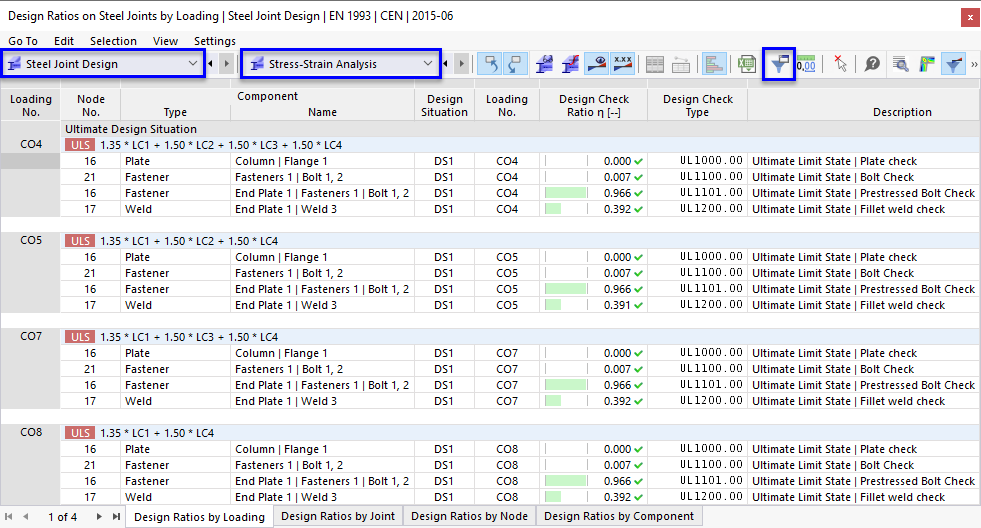This screenshot has height=528, width=981.
Task: Click the color gradient results icon
Action: pos(927,64)
